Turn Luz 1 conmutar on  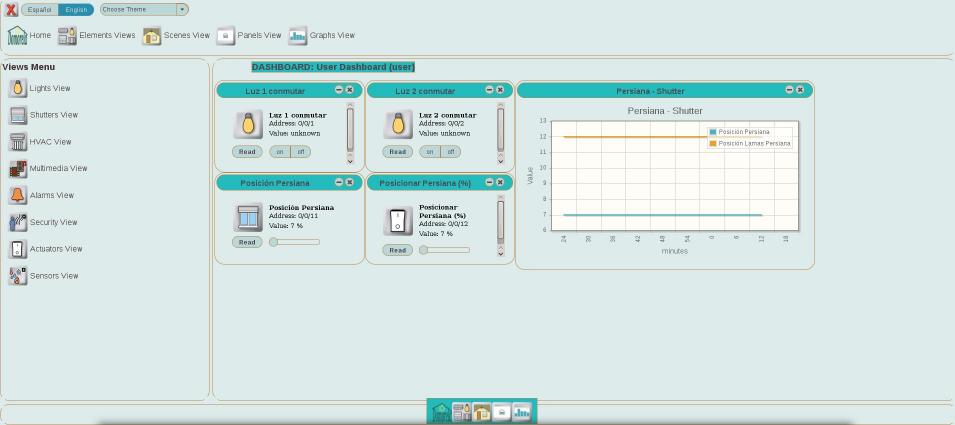280,152
